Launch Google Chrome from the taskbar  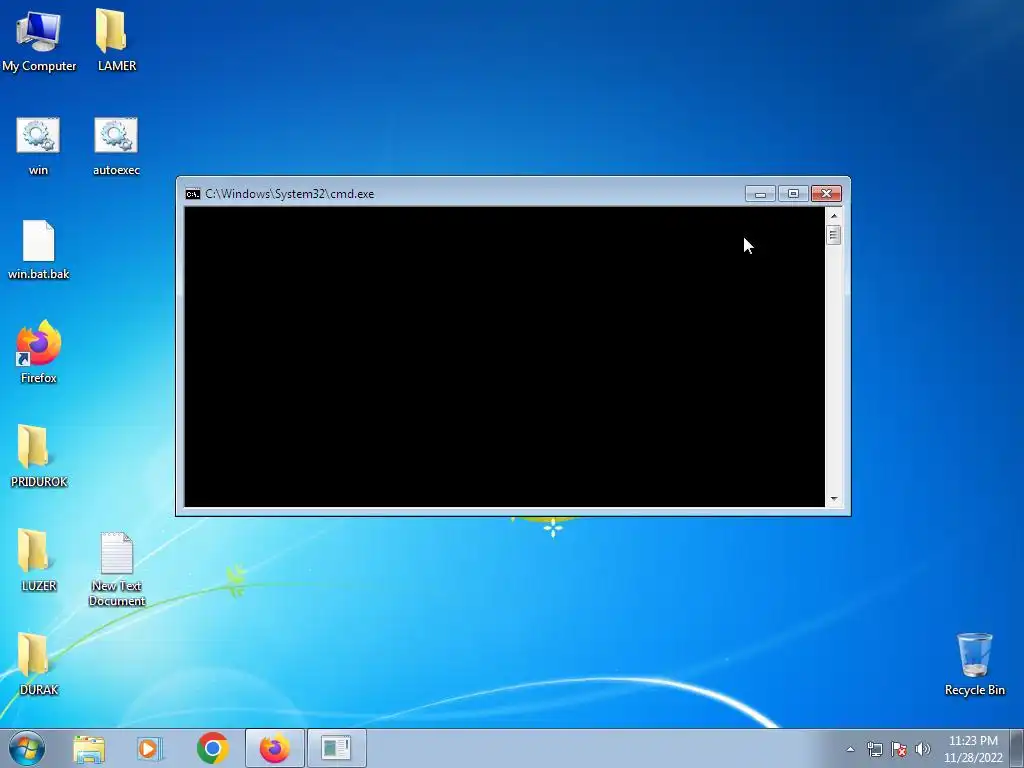[212, 748]
